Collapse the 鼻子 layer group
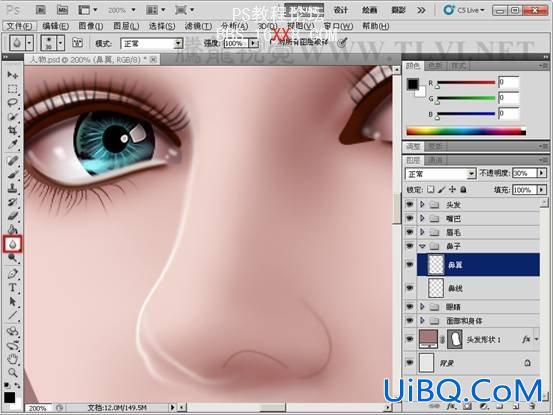The height and width of the screenshot is (415, 553). point(422,246)
